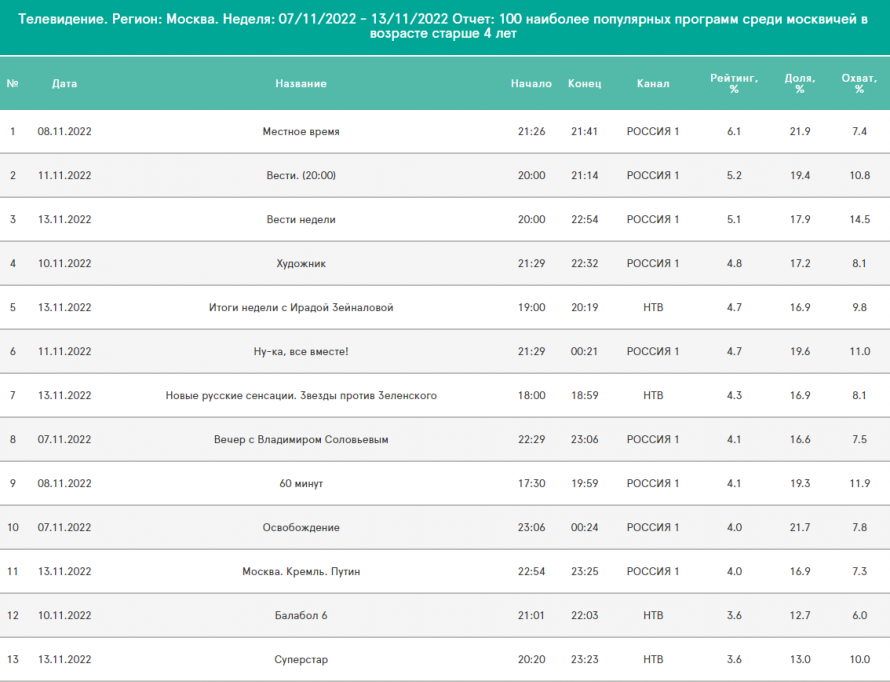Click channel НТВ in 'Суперстар' row
This screenshot has height=682, width=890.
point(653,659)
